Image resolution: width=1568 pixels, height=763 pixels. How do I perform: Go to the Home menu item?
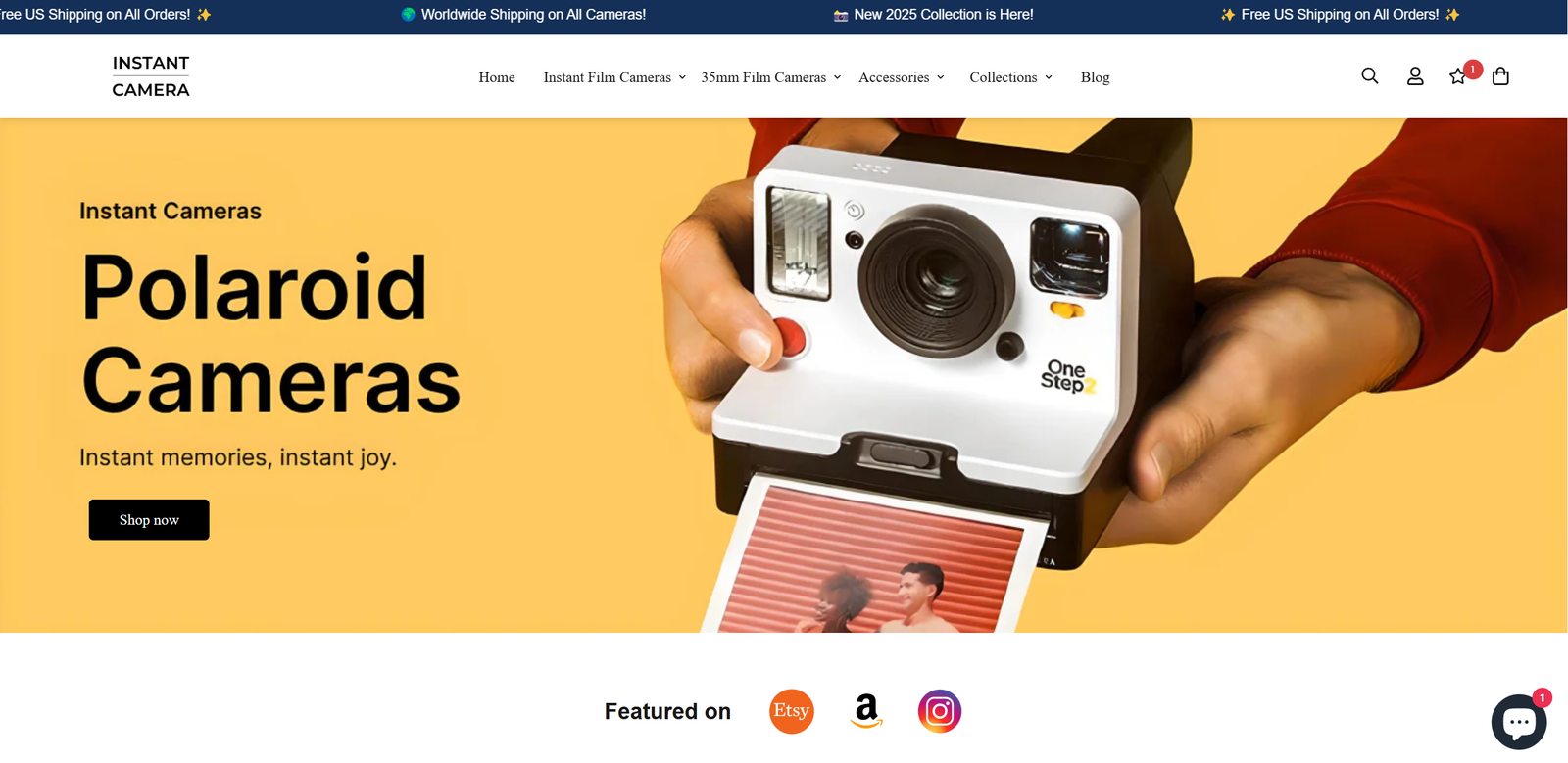[x=497, y=77]
